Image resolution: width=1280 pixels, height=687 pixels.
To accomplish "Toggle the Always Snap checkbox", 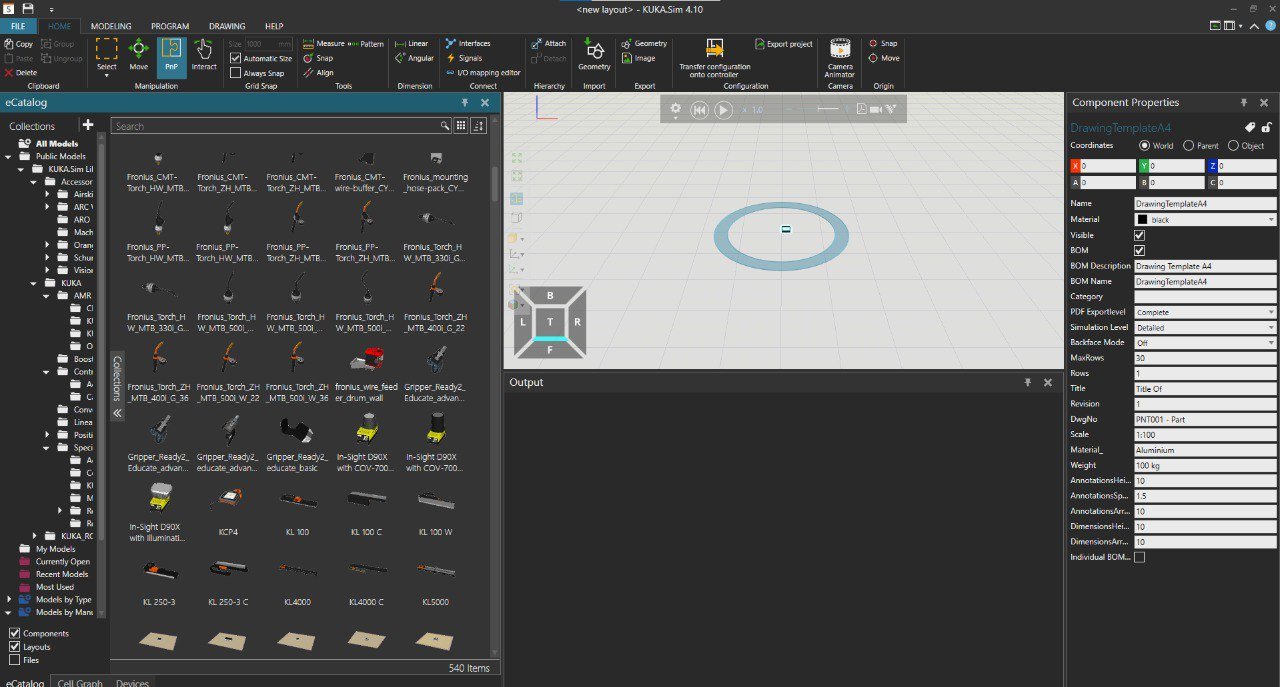I will coord(236,73).
